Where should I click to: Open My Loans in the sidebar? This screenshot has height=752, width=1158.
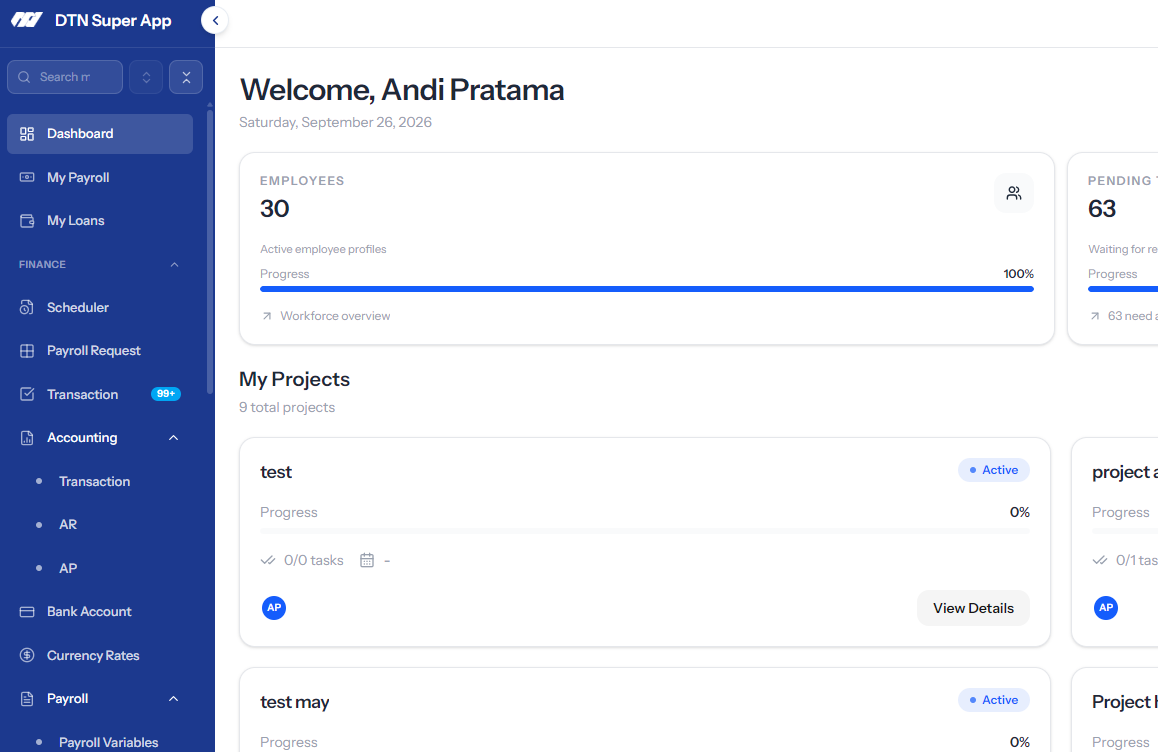100,221
